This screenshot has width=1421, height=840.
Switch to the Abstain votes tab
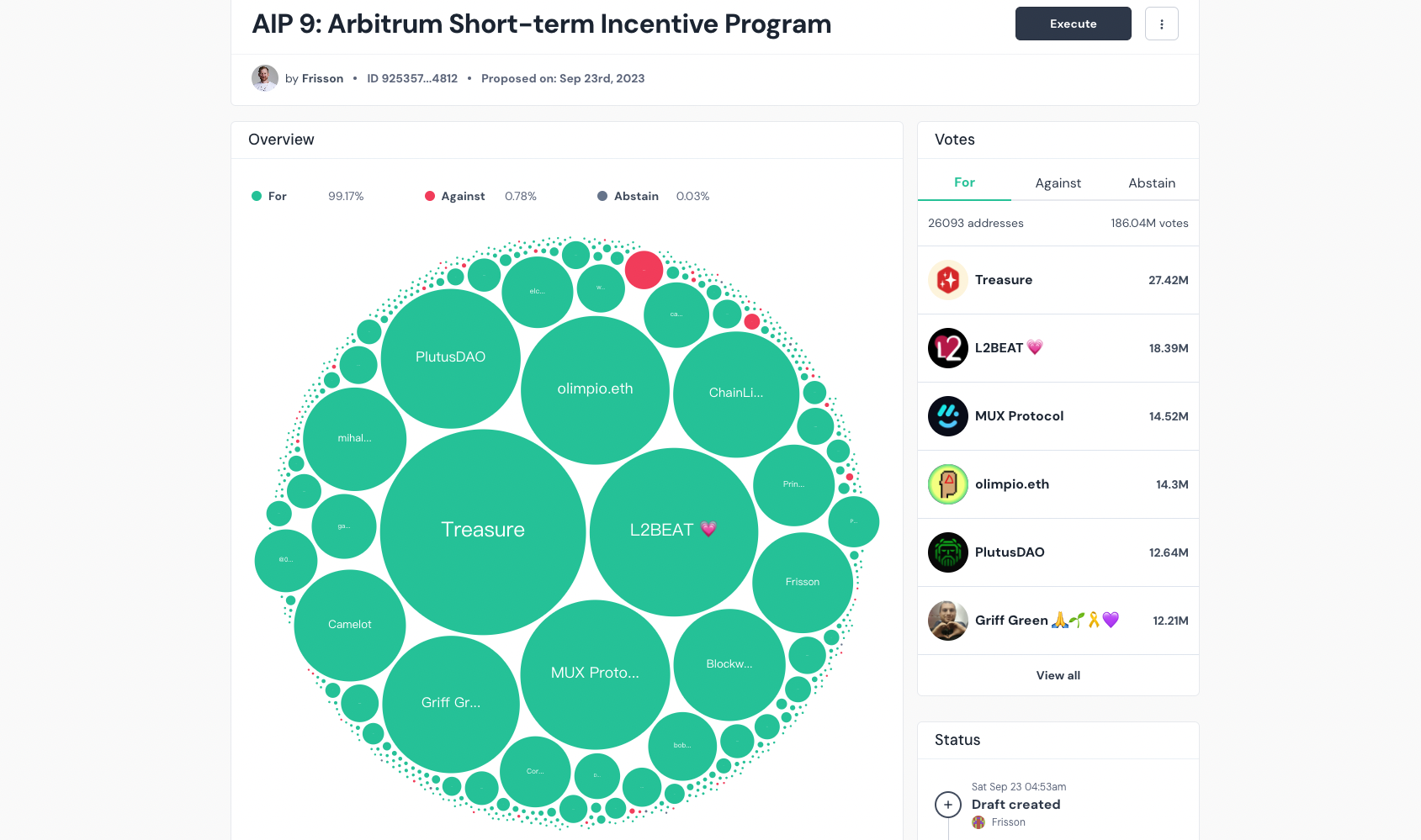[1151, 182]
